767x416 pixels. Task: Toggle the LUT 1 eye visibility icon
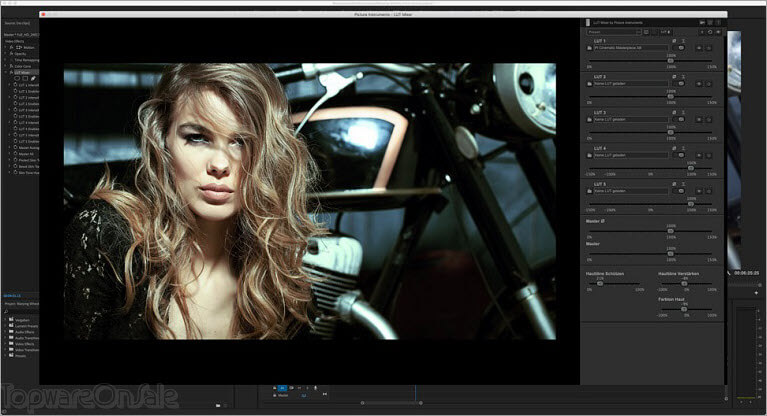coord(699,48)
